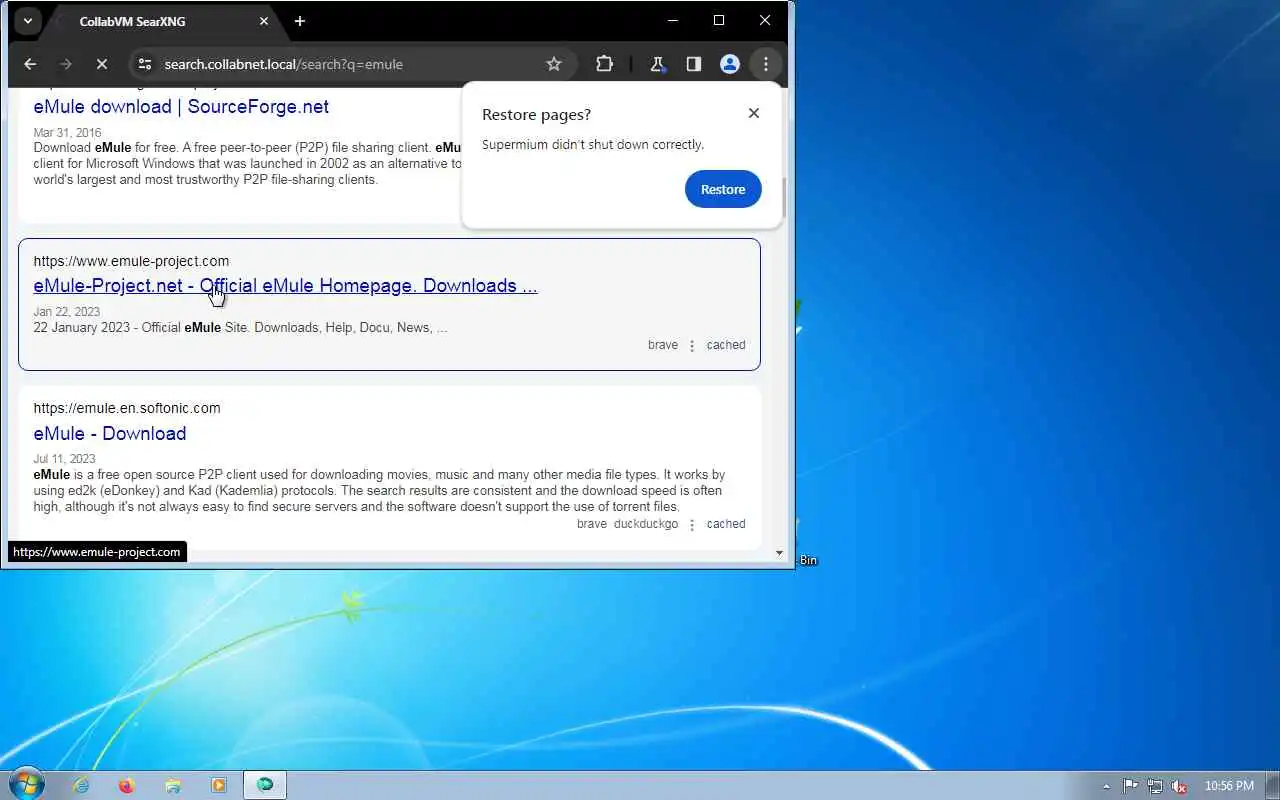Viewport: 1280px width, 800px height.
Task: Open the user profile icon
Action: click(730, 64)
